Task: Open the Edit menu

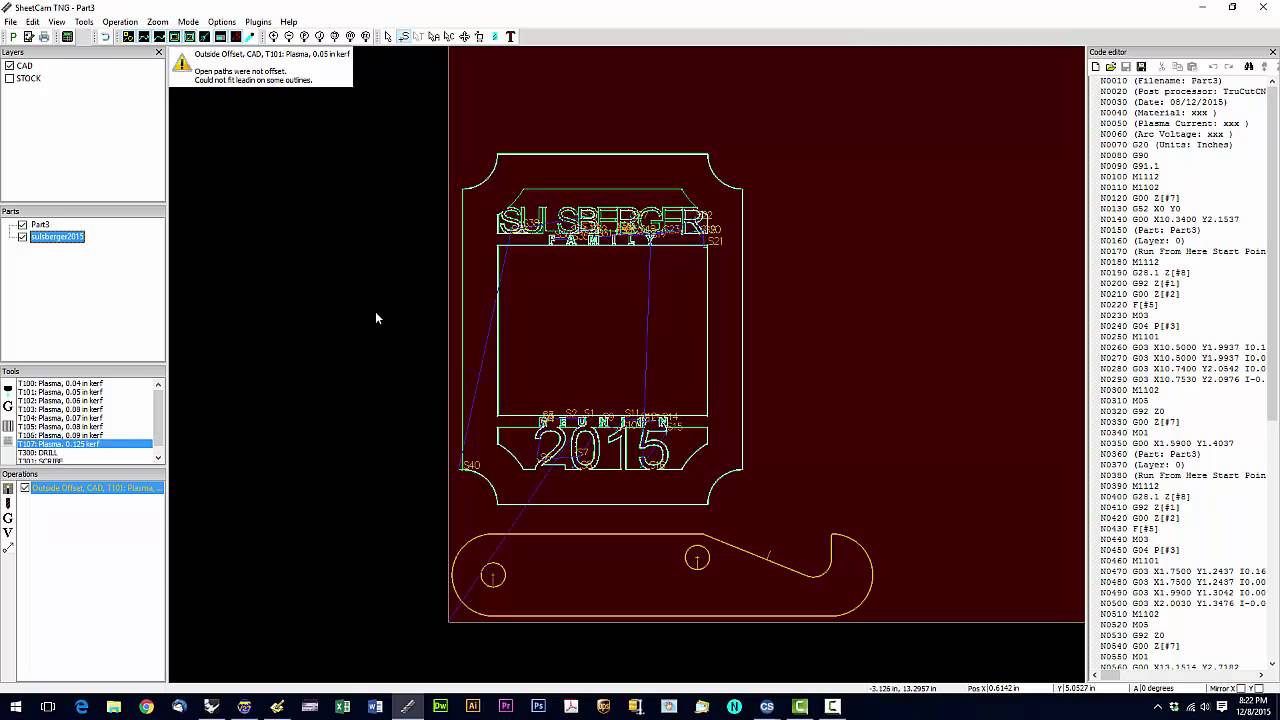Action: click(33, 22)
